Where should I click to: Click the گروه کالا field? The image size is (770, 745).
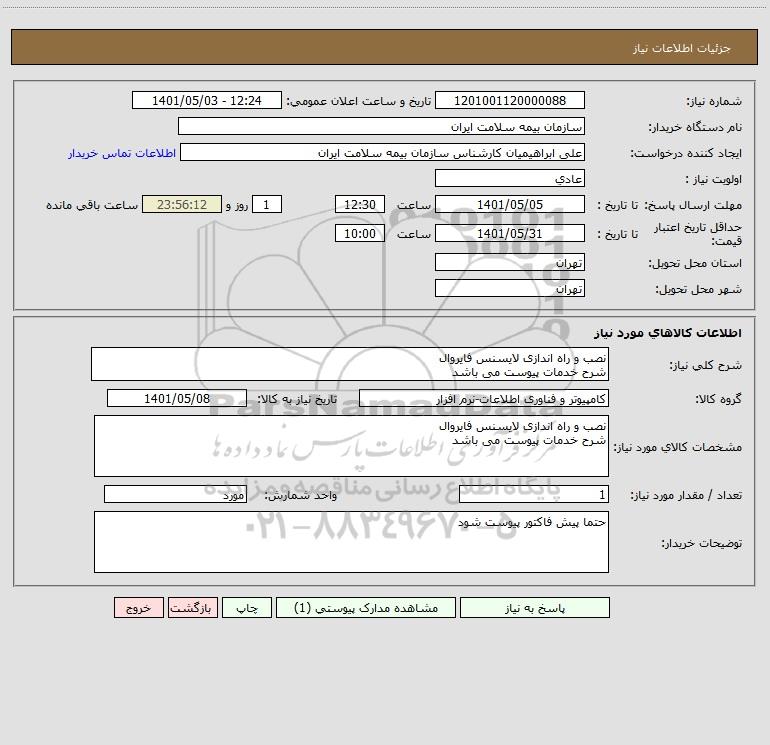pos(484,398)
